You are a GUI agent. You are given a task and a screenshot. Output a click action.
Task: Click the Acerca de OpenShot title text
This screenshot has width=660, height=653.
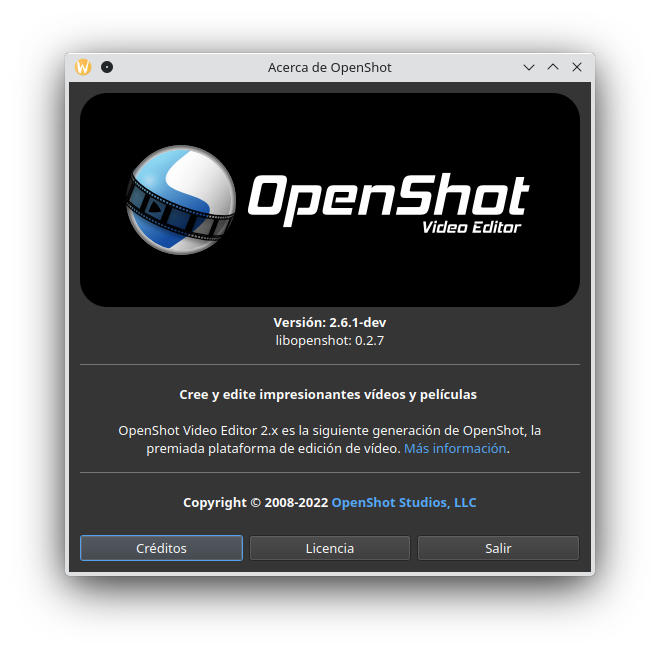(330, 67)
